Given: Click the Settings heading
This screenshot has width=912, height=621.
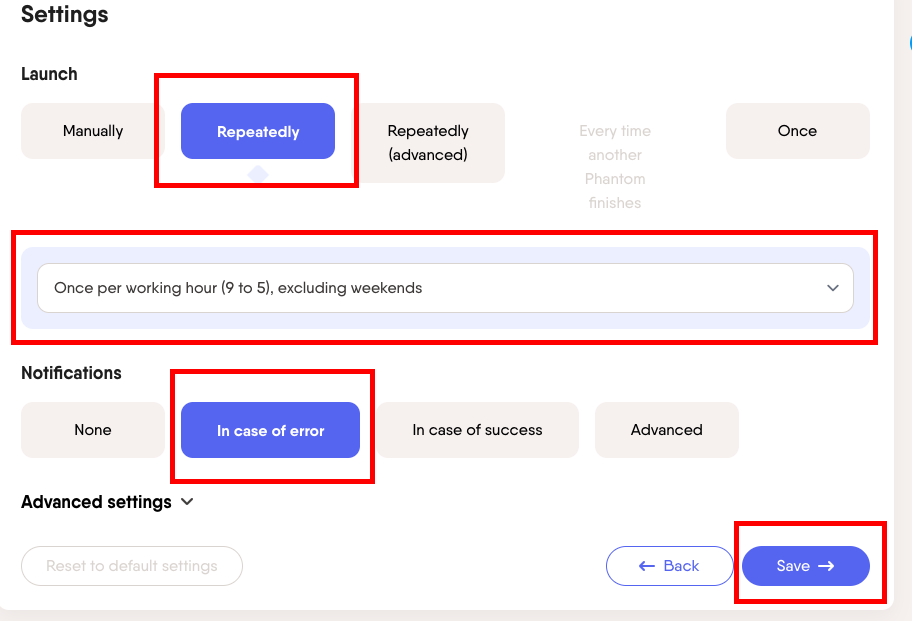Looking at the screenshot, I should pos(64,15).
